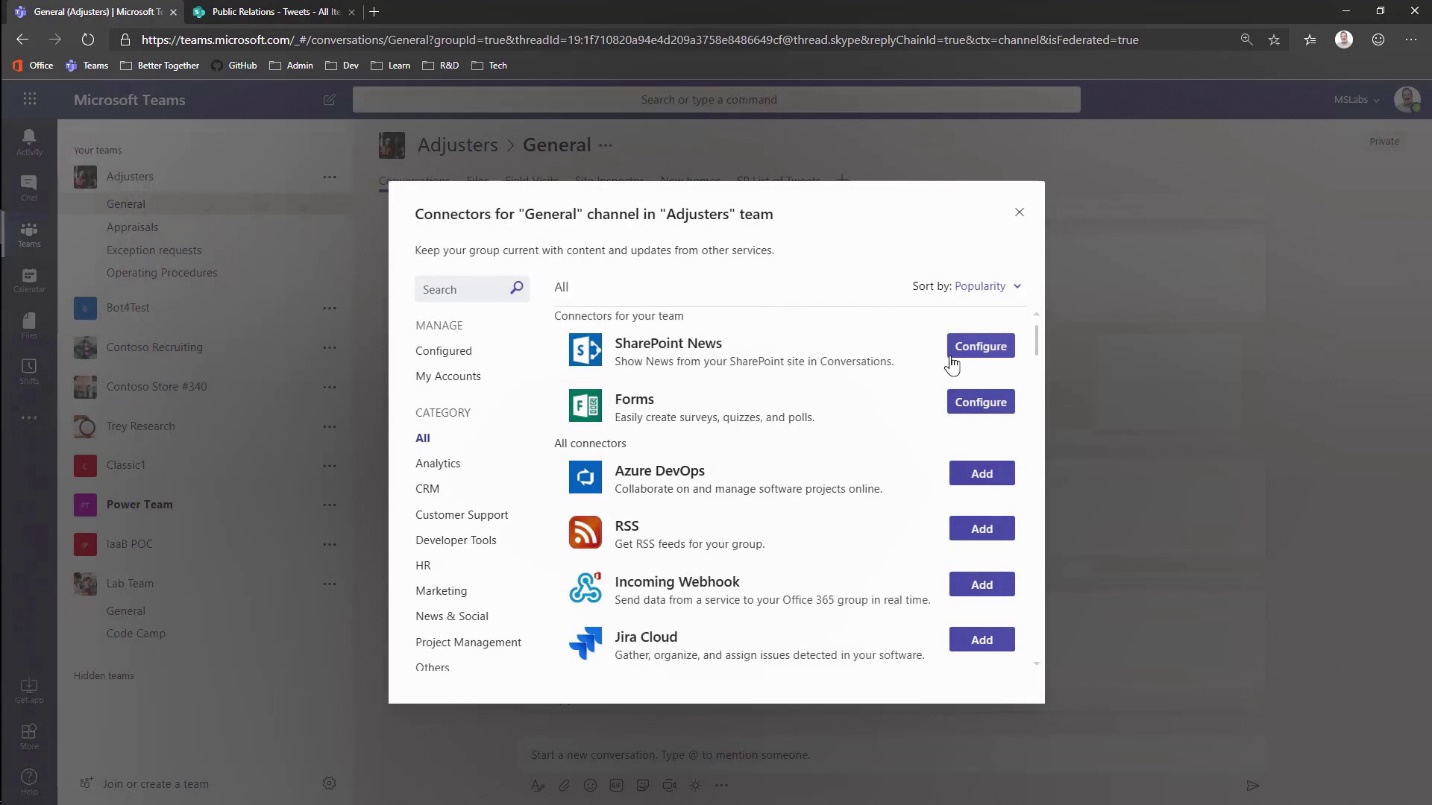Open General channel ellipsis menu in header
The image size is (1432, 805).
605,145
